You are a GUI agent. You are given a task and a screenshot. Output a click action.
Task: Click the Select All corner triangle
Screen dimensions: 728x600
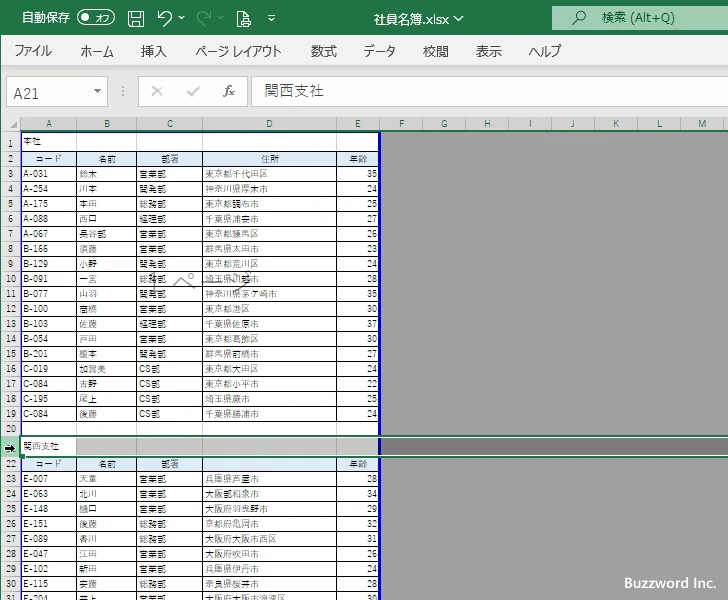point(11,124)
